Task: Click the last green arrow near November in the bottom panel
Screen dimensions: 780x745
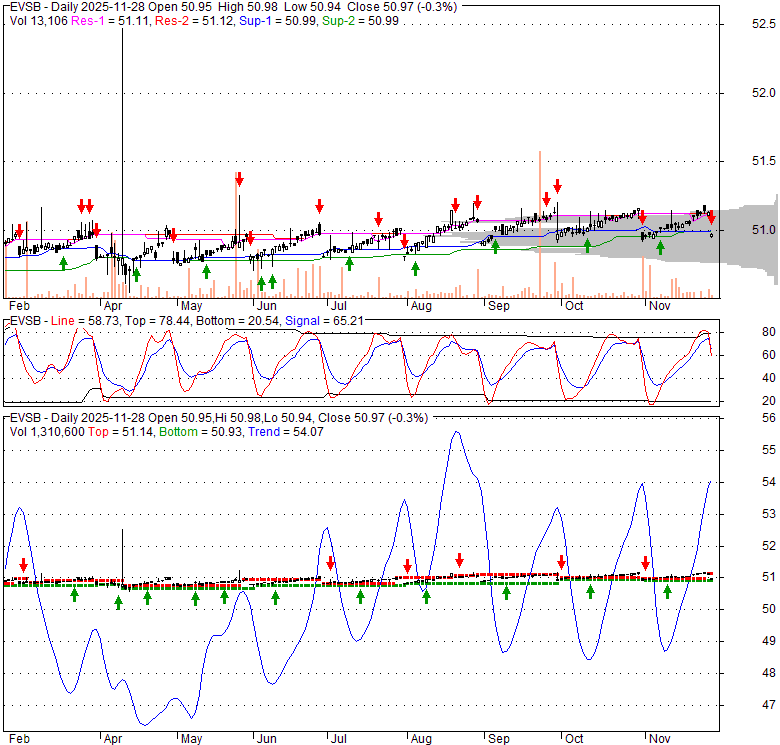Action: tap(668, 592)
